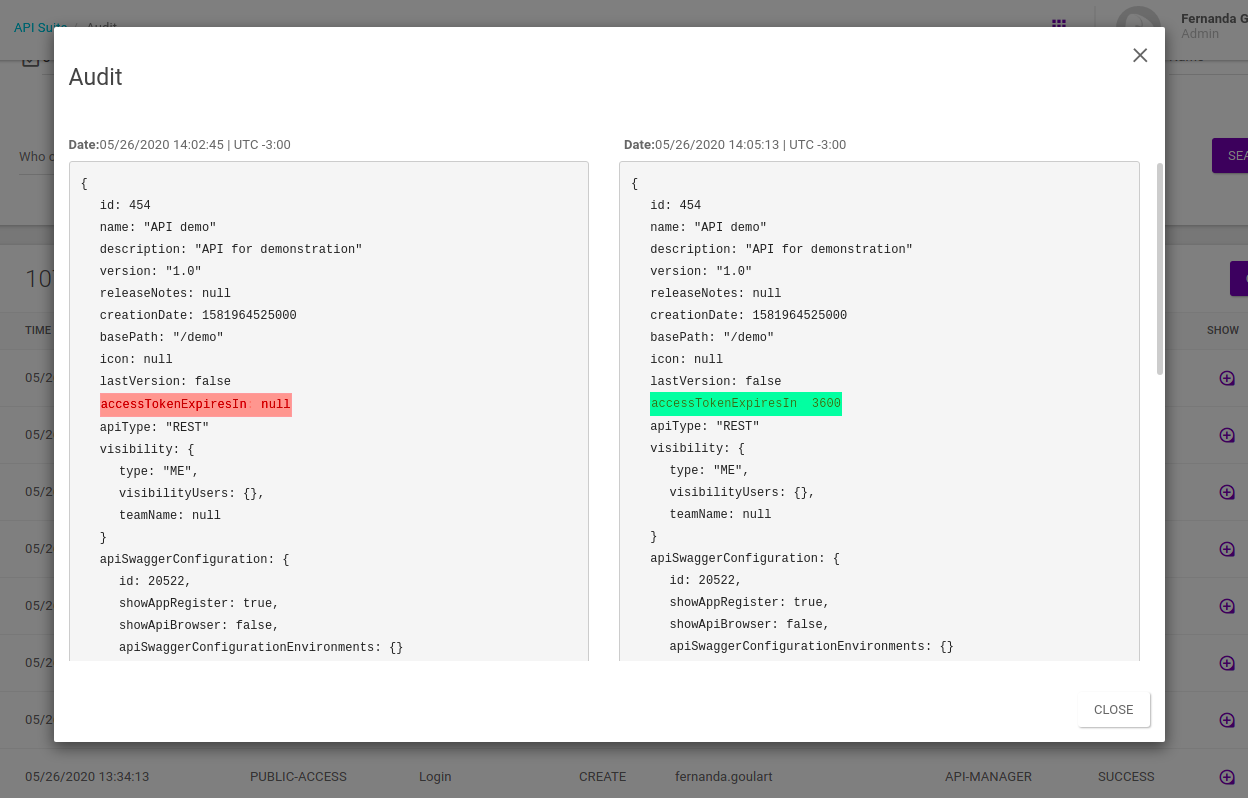Click the second magnifier icon in the SHOW column
The height and width of the screenshot is (798, 1248).
1226,435
